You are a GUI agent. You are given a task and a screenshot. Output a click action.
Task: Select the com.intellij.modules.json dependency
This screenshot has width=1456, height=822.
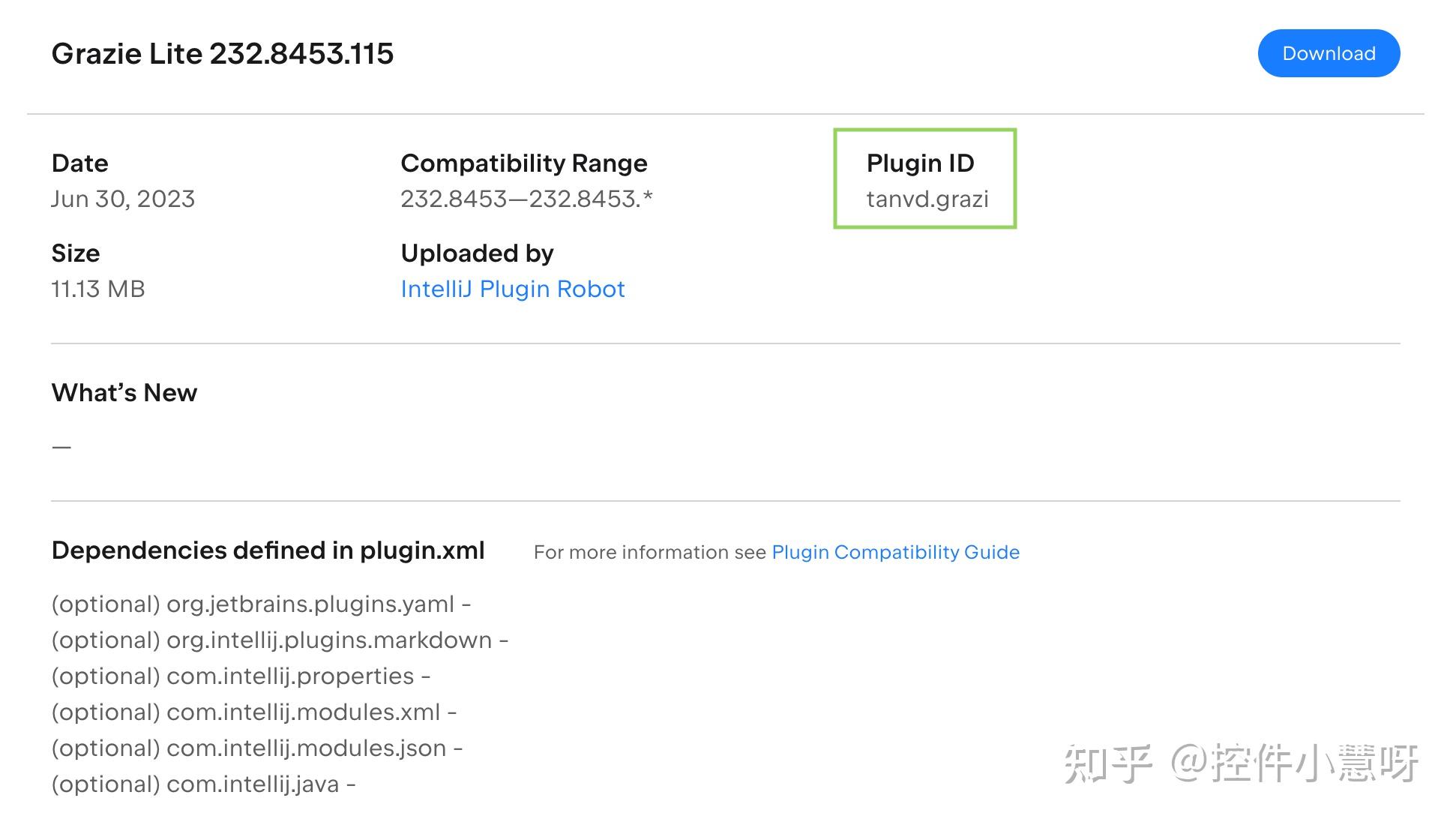pyautogui.click(x=256, y=748)
